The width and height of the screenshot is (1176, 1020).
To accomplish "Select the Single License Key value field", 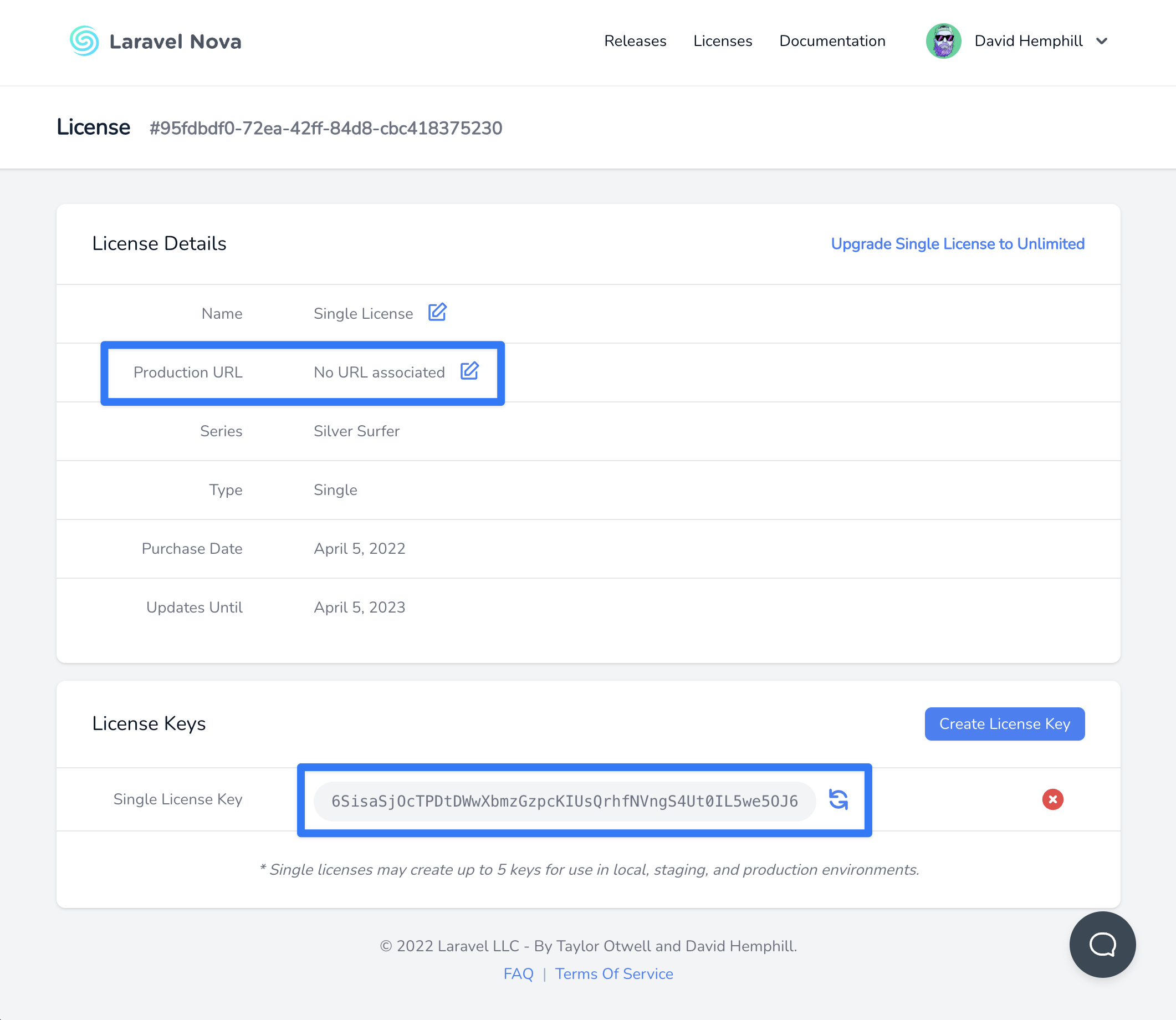I will click(565, 800).
